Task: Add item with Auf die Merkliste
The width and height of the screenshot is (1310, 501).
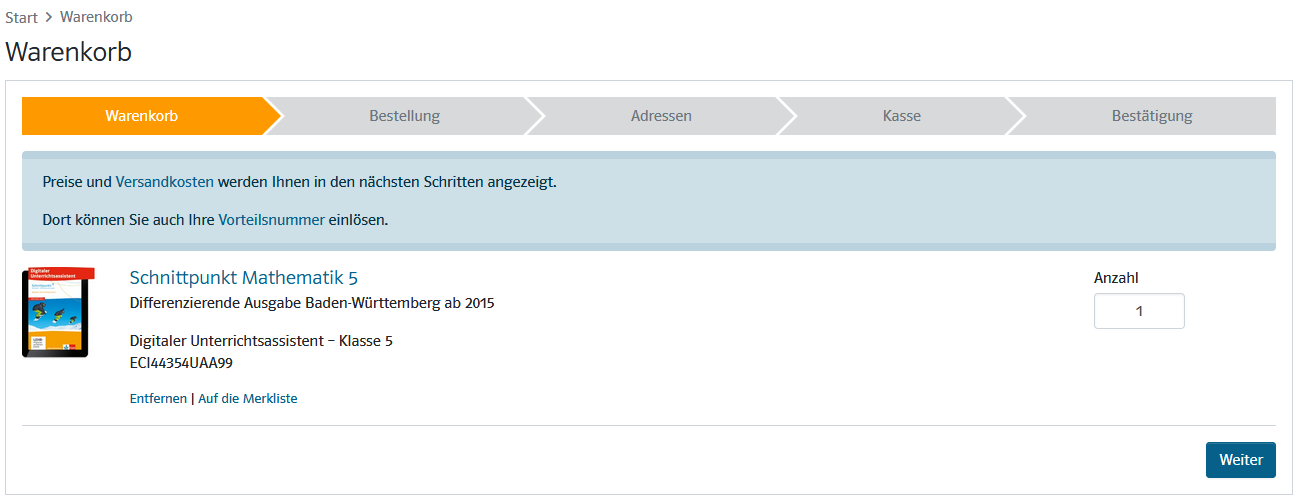Action: pyautogui.click(x=248, y=398)
